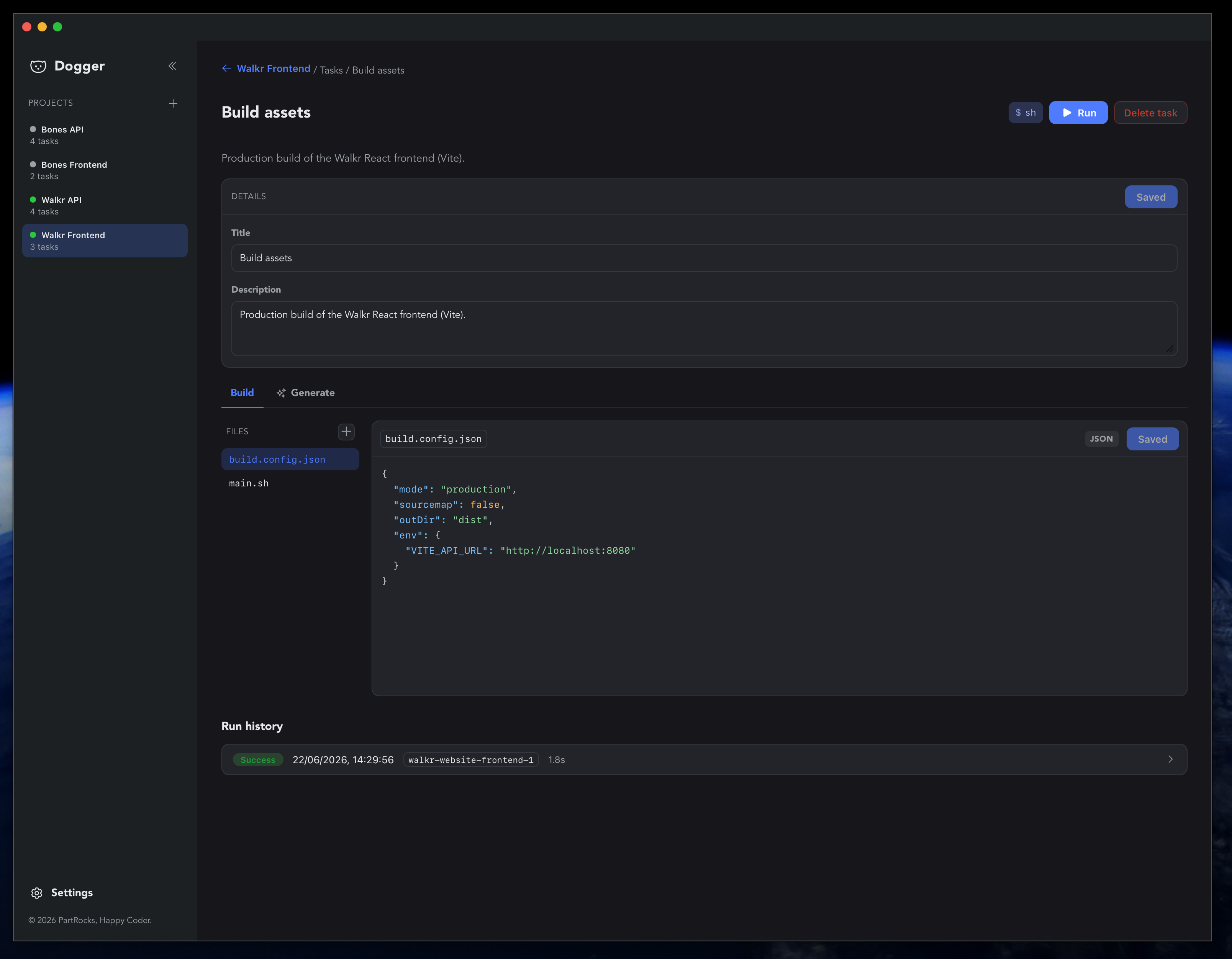Open the Bones Frontend project

click(105, 170)
